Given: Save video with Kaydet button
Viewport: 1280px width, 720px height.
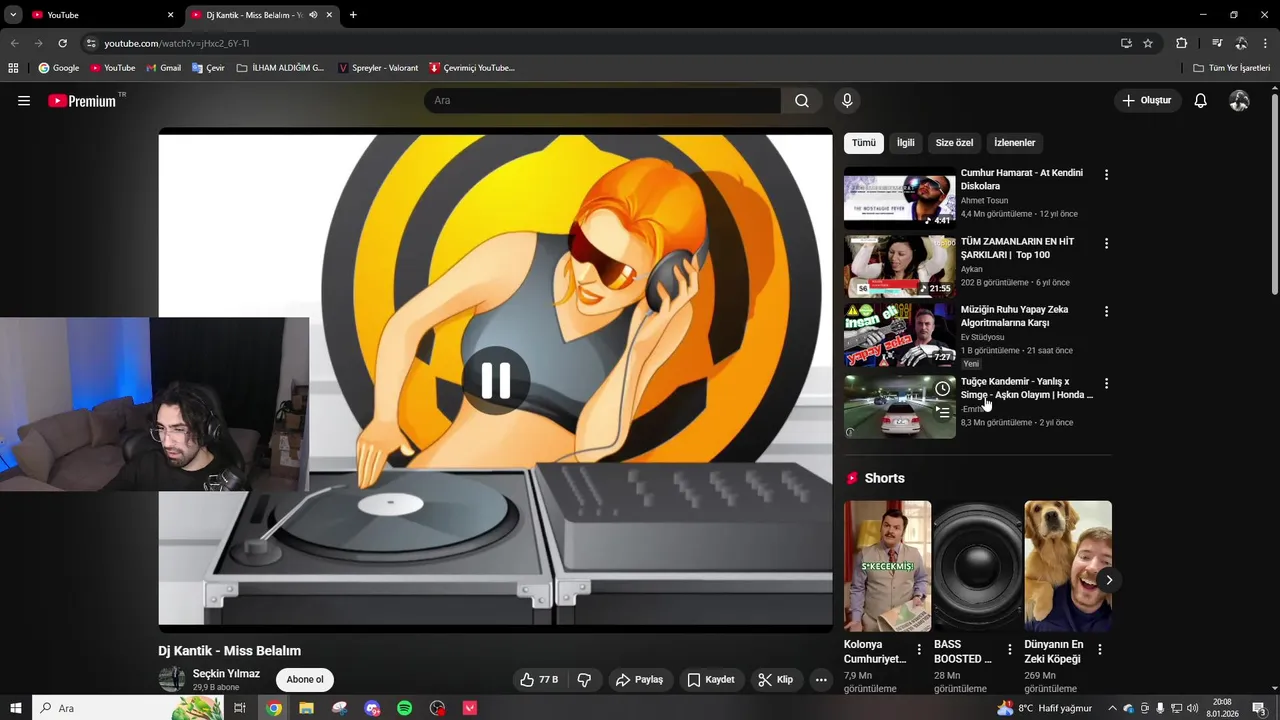Looking at the screenshot, I should tap(711, 680).
